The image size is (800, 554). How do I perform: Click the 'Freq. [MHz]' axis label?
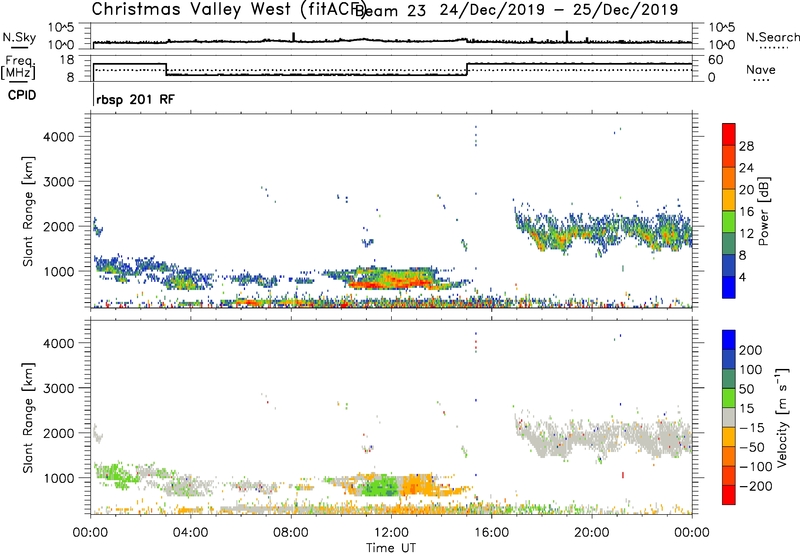[x=18, y=68]
